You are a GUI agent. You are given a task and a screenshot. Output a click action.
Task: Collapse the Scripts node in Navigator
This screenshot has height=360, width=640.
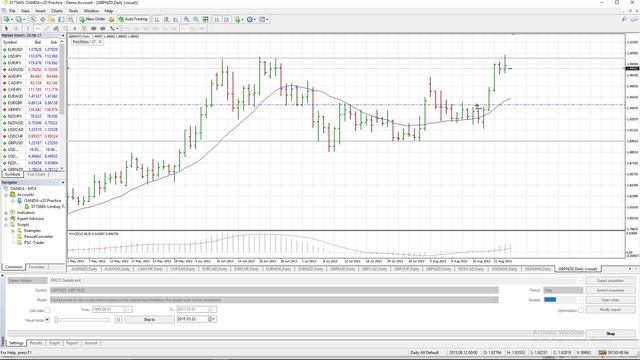tap(6, 225)
